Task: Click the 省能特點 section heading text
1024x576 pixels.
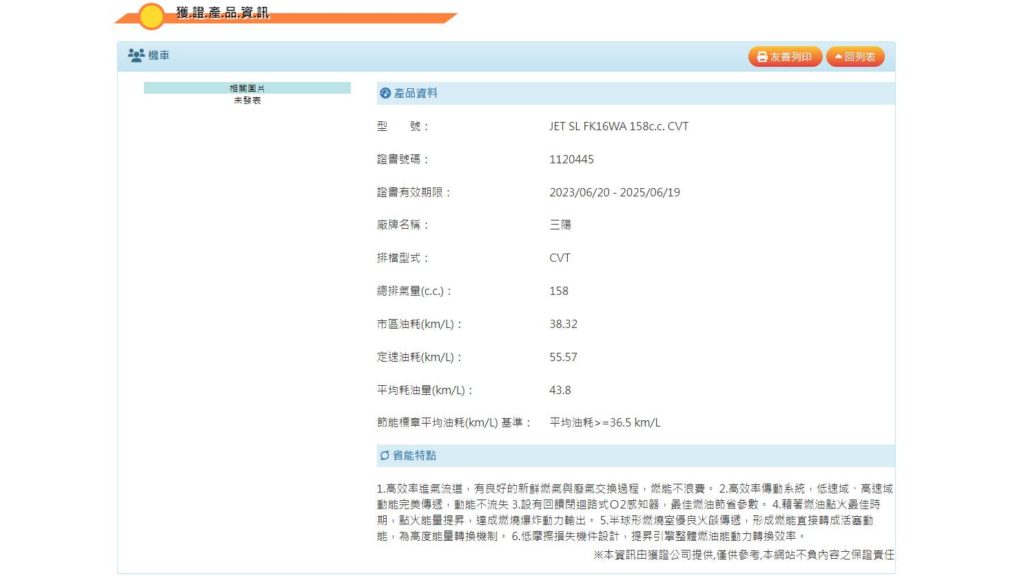Action: (x=414, y=455)
